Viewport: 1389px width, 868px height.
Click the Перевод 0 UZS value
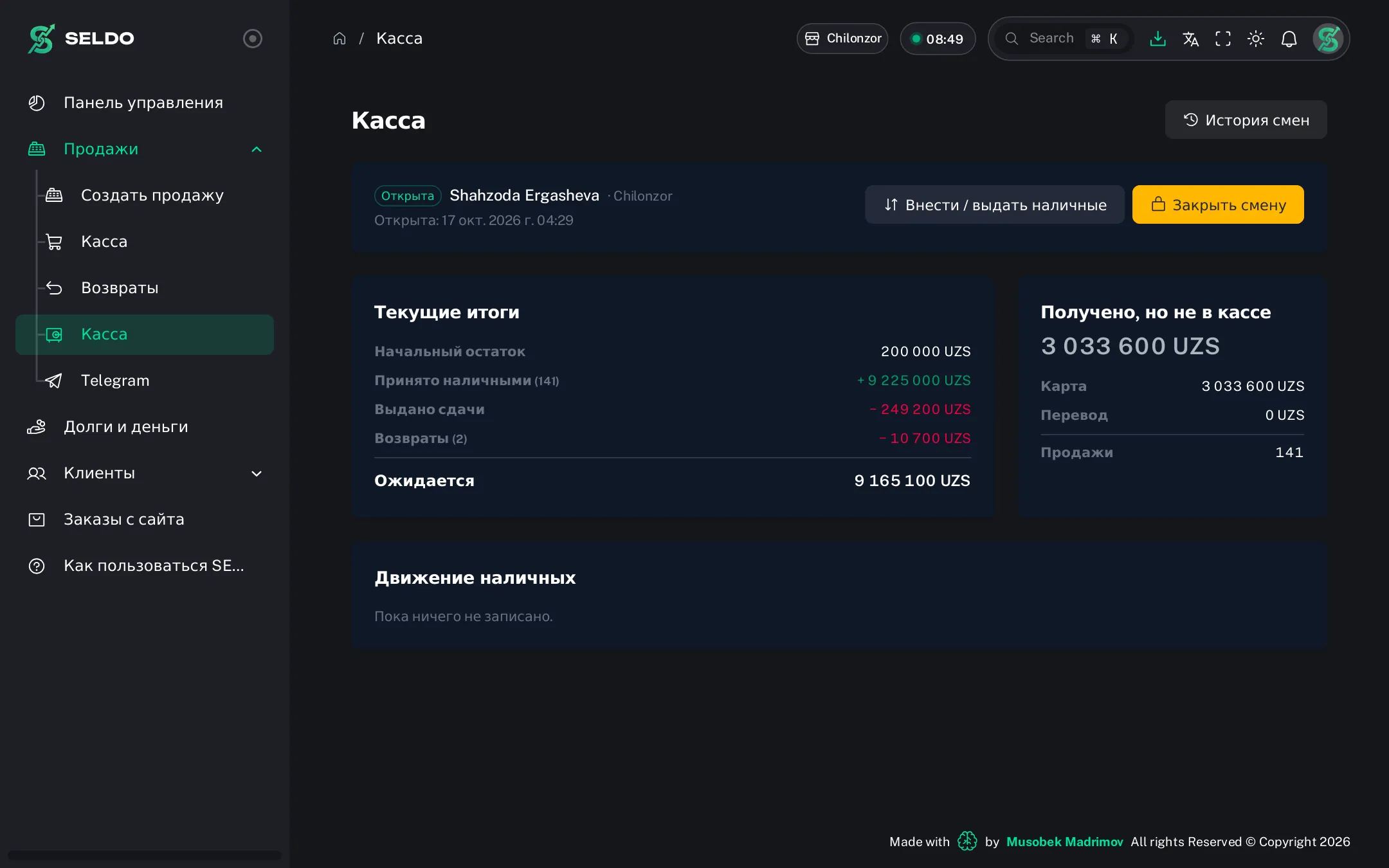point(1285,415)
